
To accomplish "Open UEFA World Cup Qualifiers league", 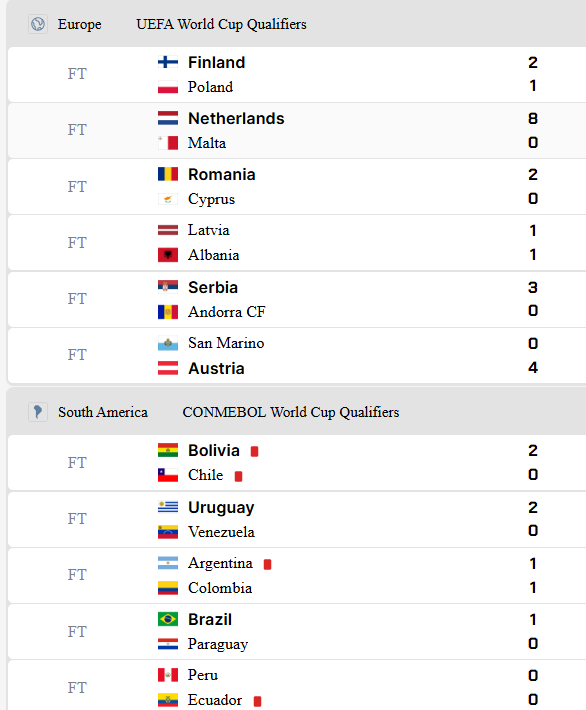I will pos(221,24).
